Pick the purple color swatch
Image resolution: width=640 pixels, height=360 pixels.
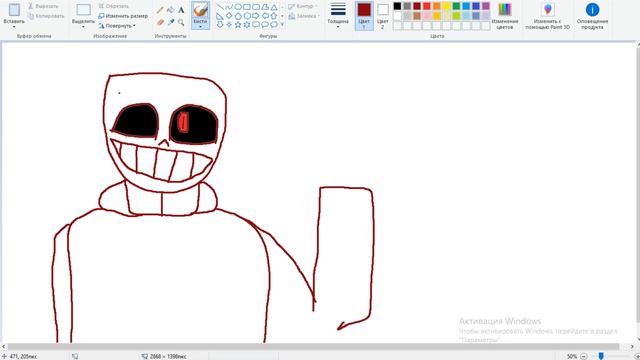click(486, 6)
